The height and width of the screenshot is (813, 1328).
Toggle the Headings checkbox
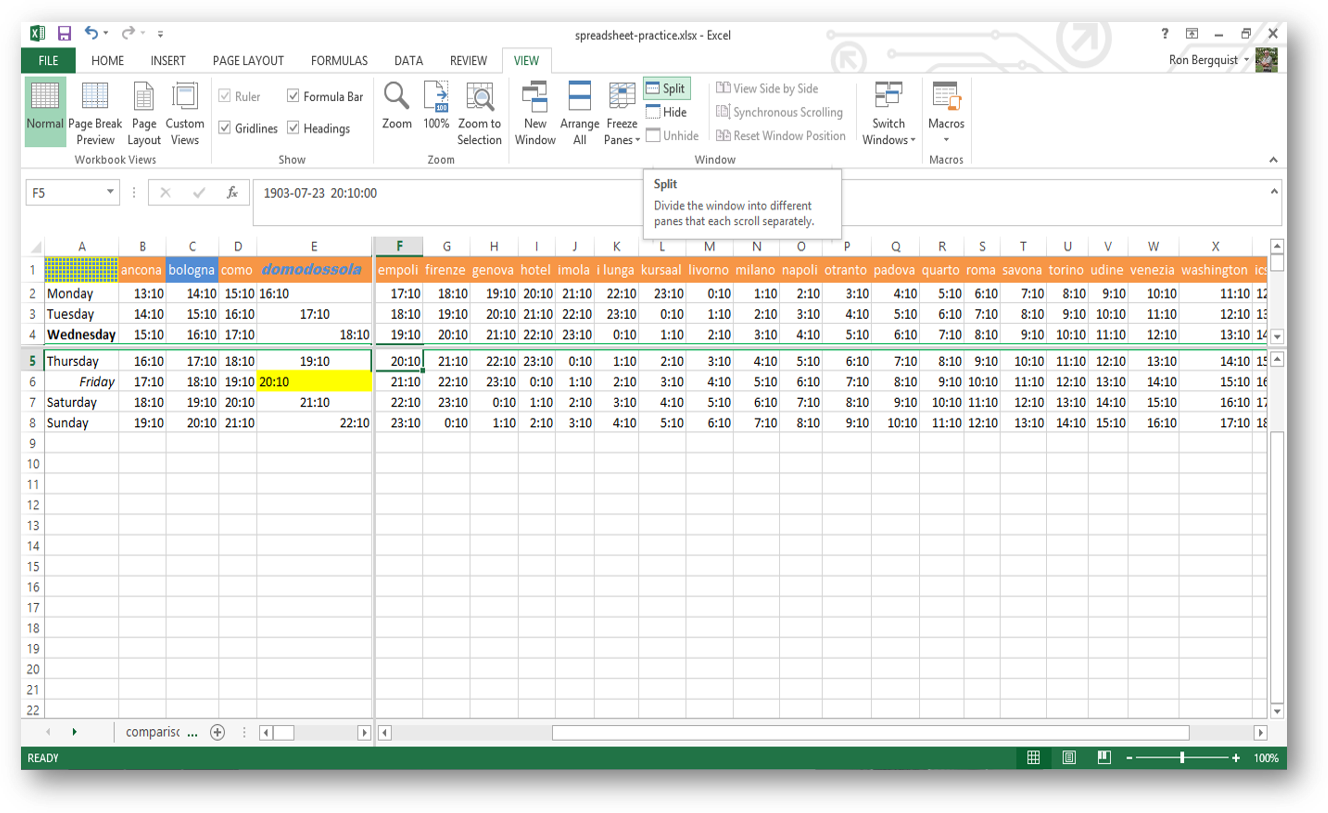(x=293, y=128)
